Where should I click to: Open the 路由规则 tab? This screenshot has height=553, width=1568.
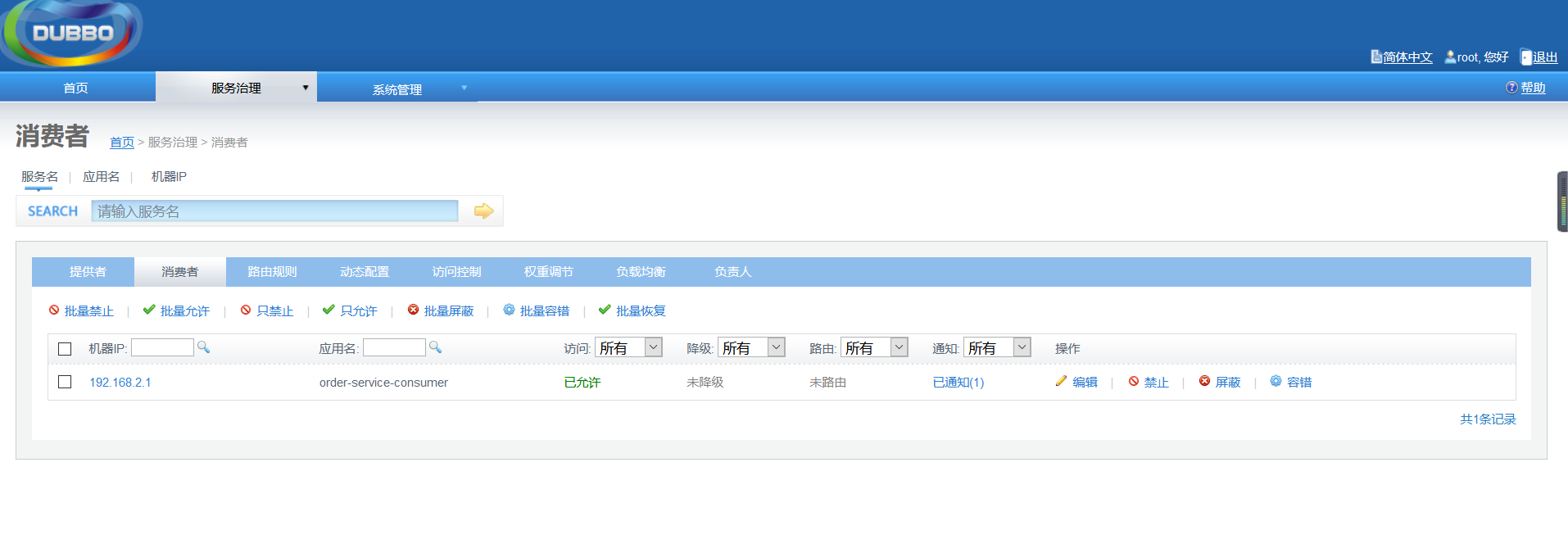[272, 272]
